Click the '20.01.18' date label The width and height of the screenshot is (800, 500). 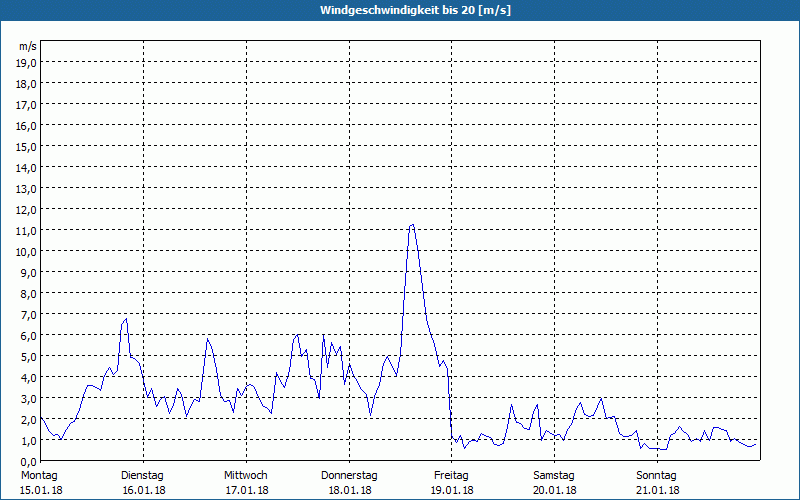[555, 490]
